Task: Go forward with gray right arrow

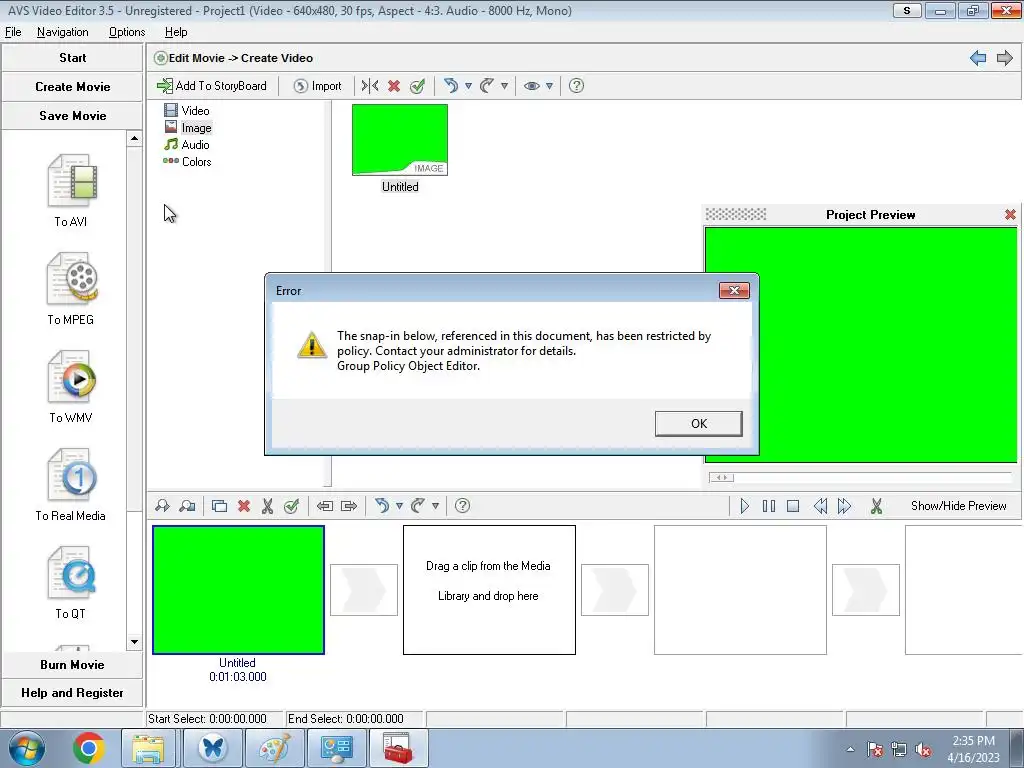Action: point(1004,58)
